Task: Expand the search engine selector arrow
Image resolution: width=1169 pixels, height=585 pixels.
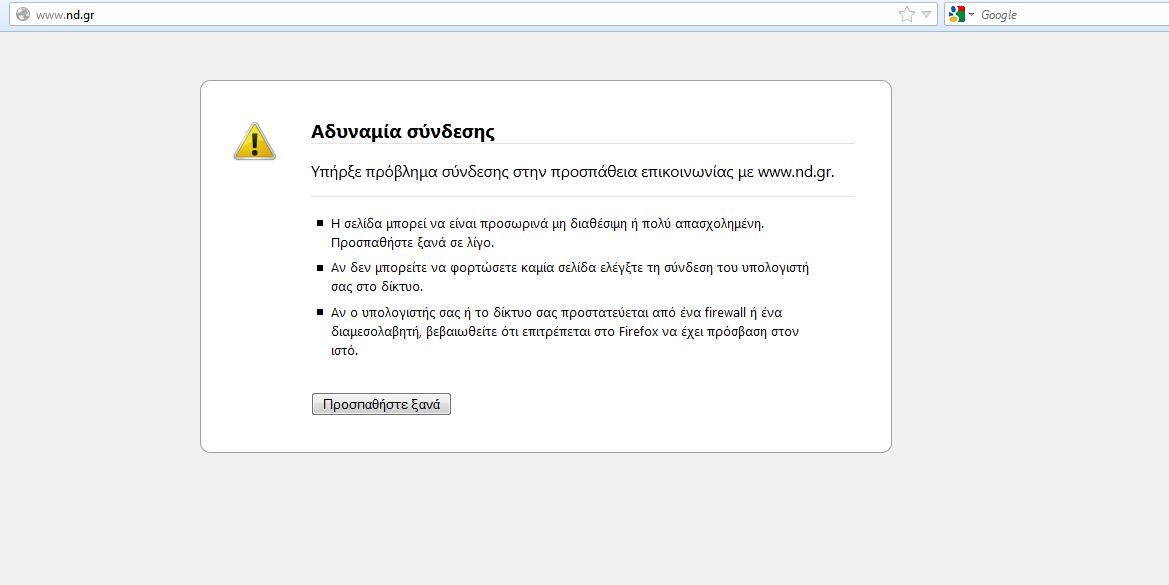Action: click(971, 15)
